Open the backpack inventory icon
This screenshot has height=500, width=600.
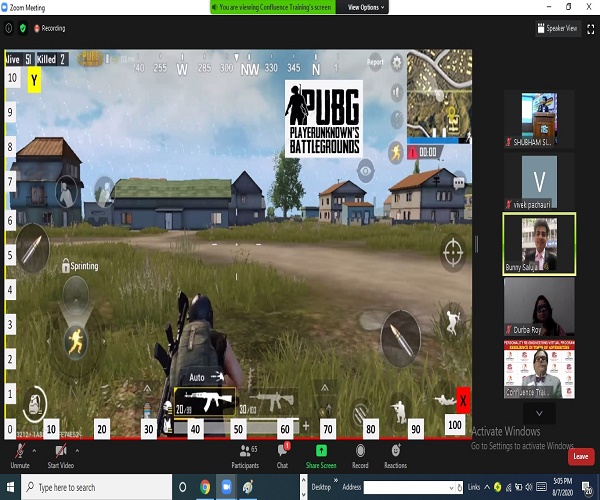tap(34, 404)
